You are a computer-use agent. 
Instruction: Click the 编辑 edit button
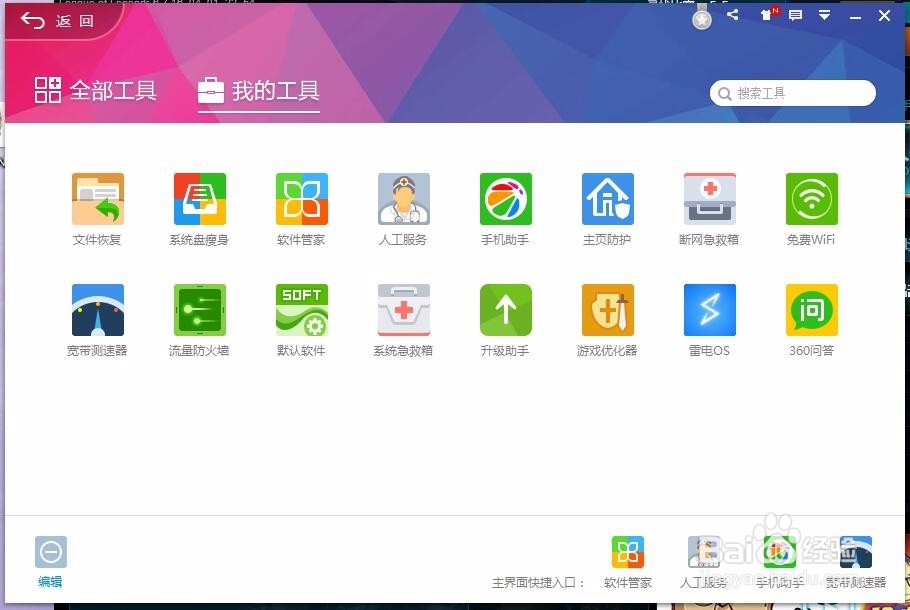coord(50,561)
